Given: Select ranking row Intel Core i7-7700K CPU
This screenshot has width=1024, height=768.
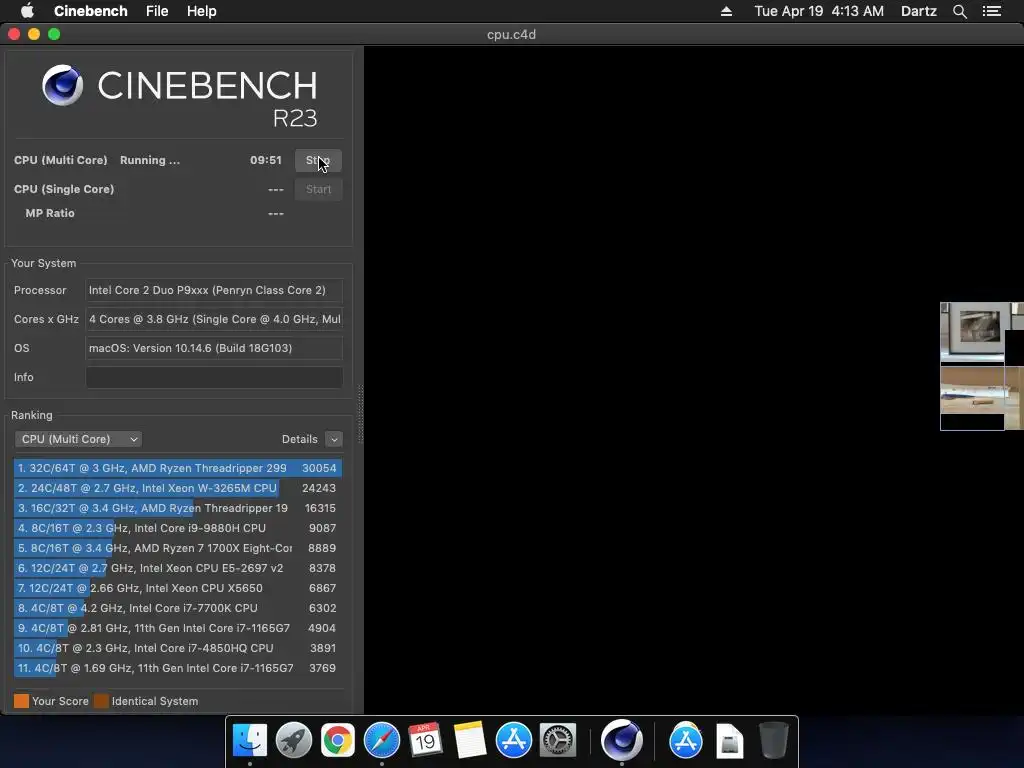Looking at the screenshot, I should click(x=177, y=609).
